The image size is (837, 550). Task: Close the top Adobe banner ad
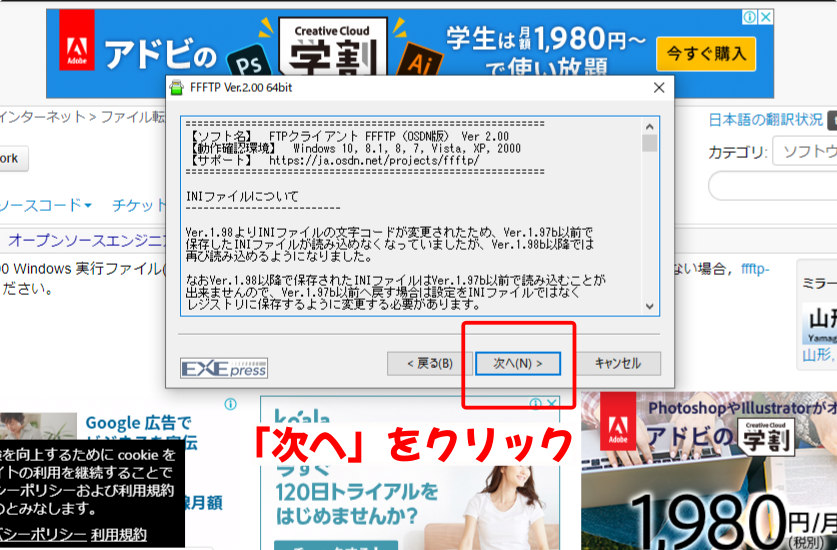point(766,17)
